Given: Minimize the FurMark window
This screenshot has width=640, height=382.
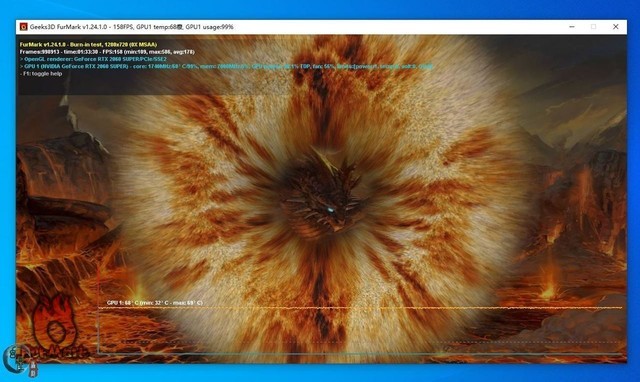Looking at the screenshot, I should [572, 27].
